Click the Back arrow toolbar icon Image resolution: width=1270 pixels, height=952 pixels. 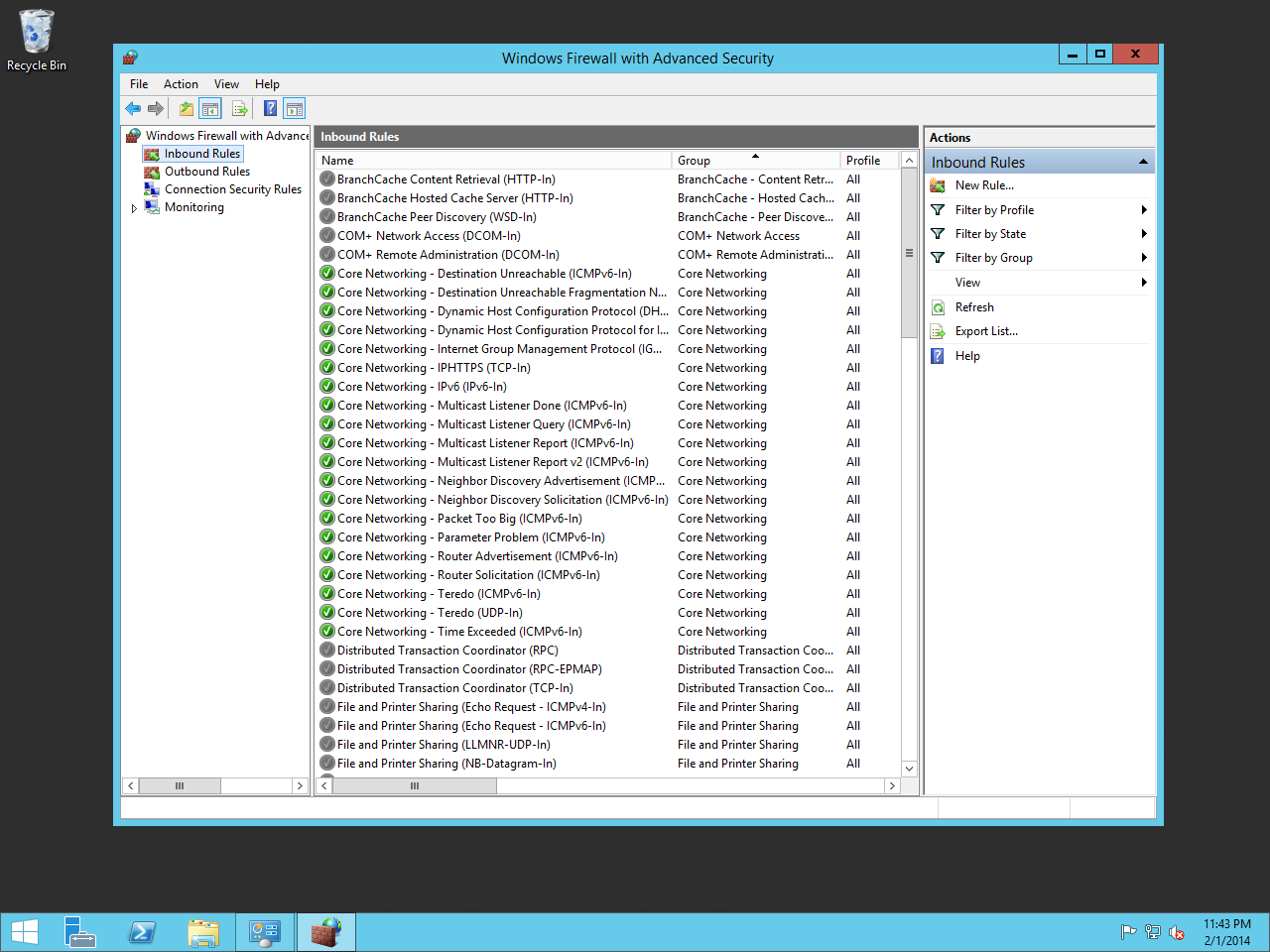[x=133, y=108]
